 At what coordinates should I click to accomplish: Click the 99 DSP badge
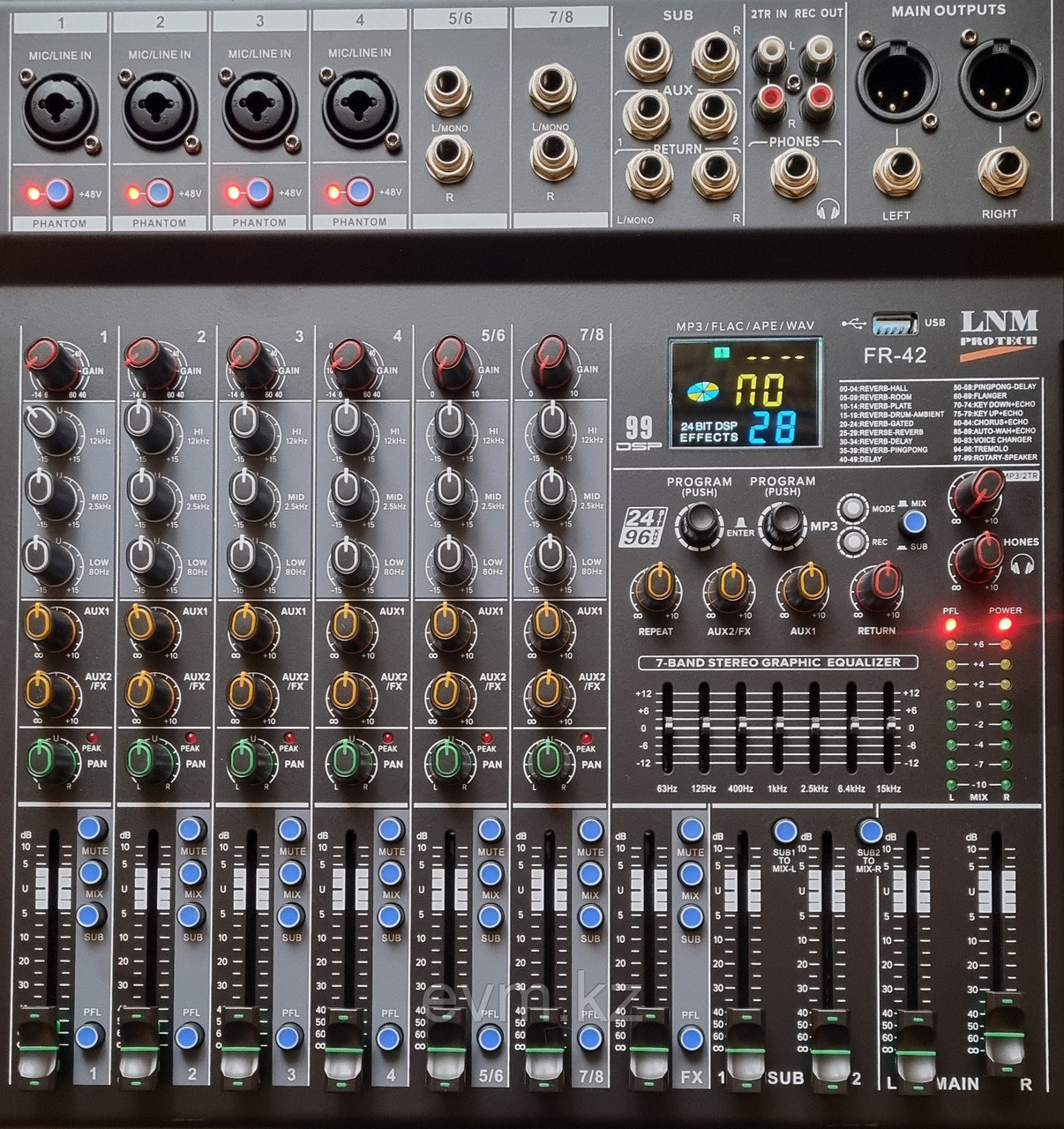[x=639, y=433]
